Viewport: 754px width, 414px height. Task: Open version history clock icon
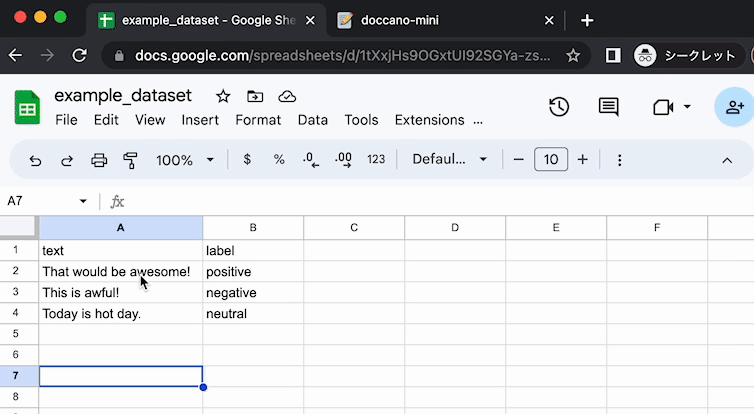coord(559,107)
